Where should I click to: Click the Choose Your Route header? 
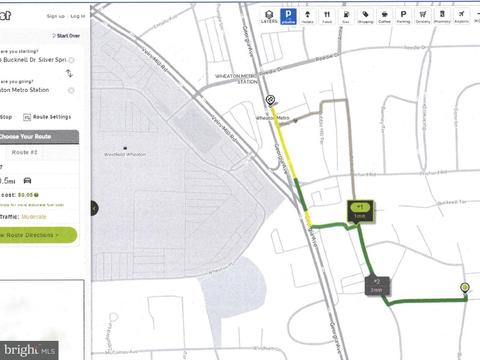tap(39, 137)
